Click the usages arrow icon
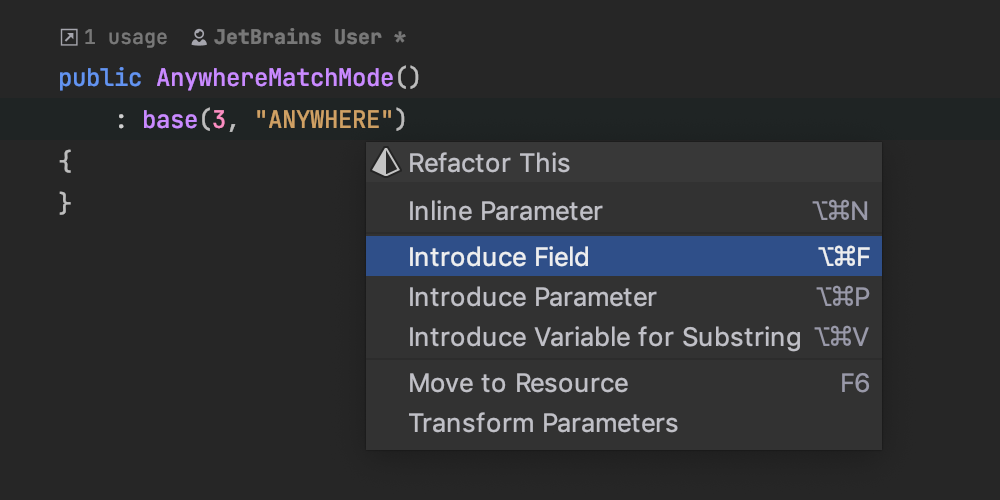This screenshot has width=1000, height=500. coord(68,38)
